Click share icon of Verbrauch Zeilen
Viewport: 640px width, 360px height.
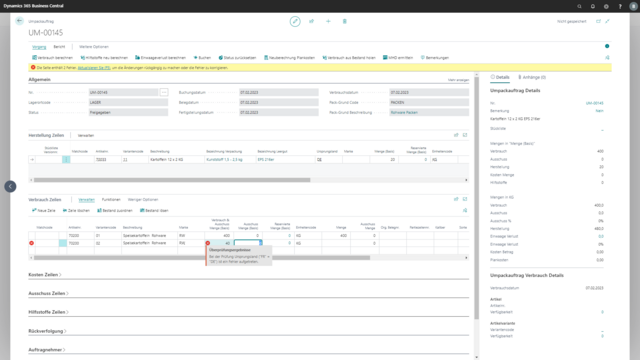[456, 199]
